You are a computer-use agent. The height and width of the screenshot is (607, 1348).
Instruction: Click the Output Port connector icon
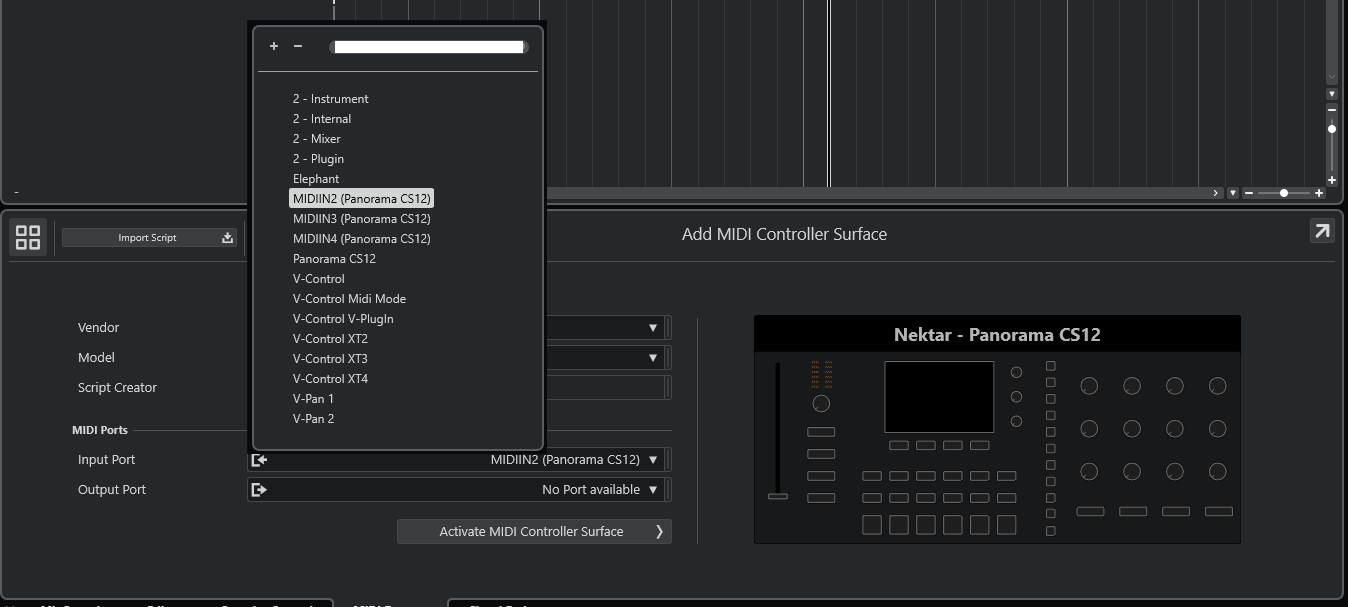coord(259,490)
